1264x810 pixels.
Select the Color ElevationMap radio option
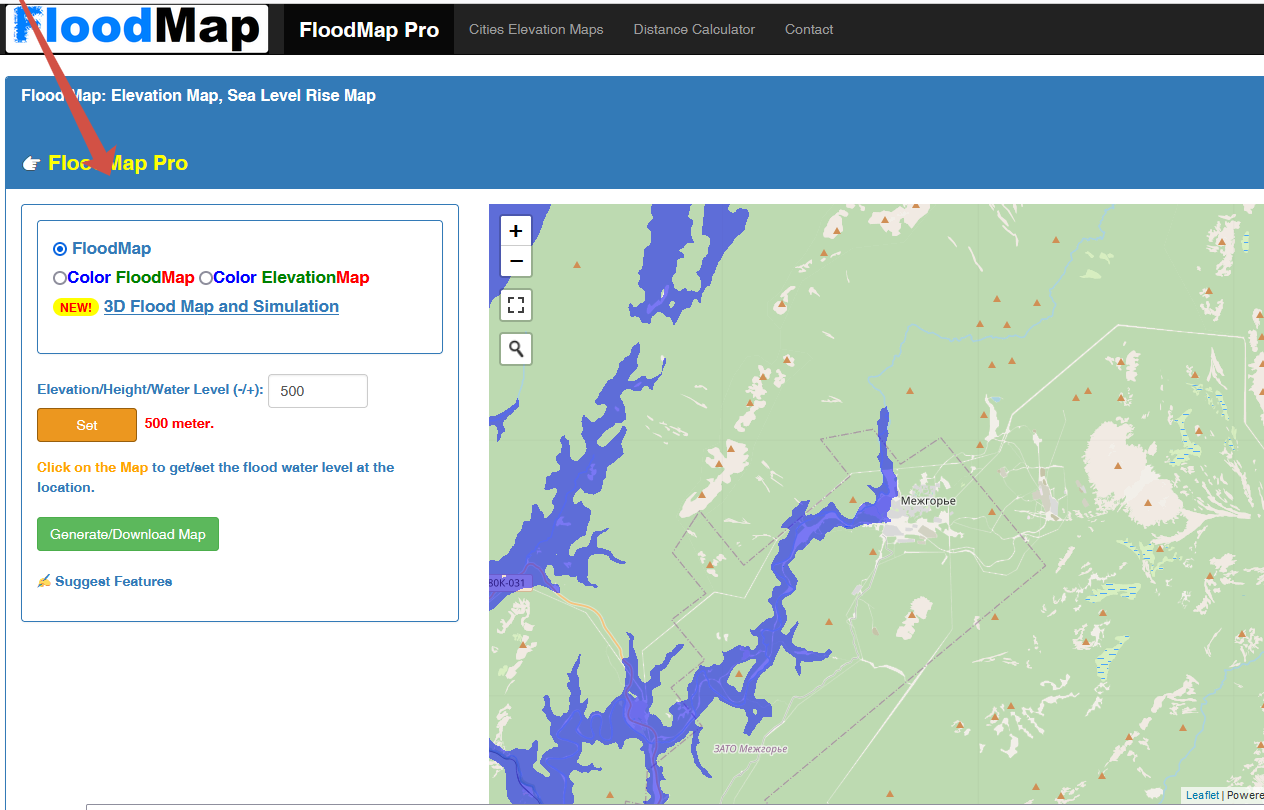(x=206, y=278)
